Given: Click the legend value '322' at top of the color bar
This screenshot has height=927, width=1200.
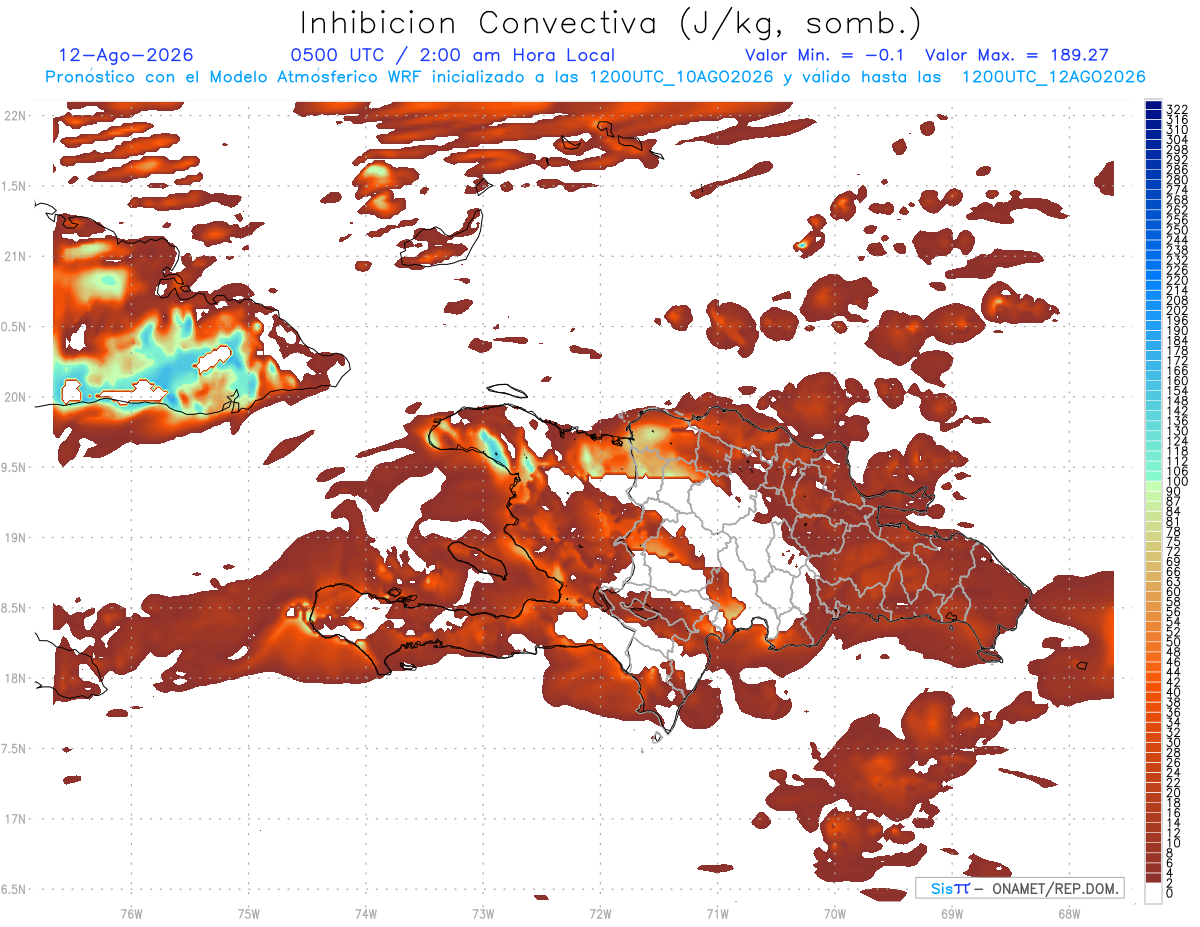Looking at the screenshot, I should pos(1176,109).
